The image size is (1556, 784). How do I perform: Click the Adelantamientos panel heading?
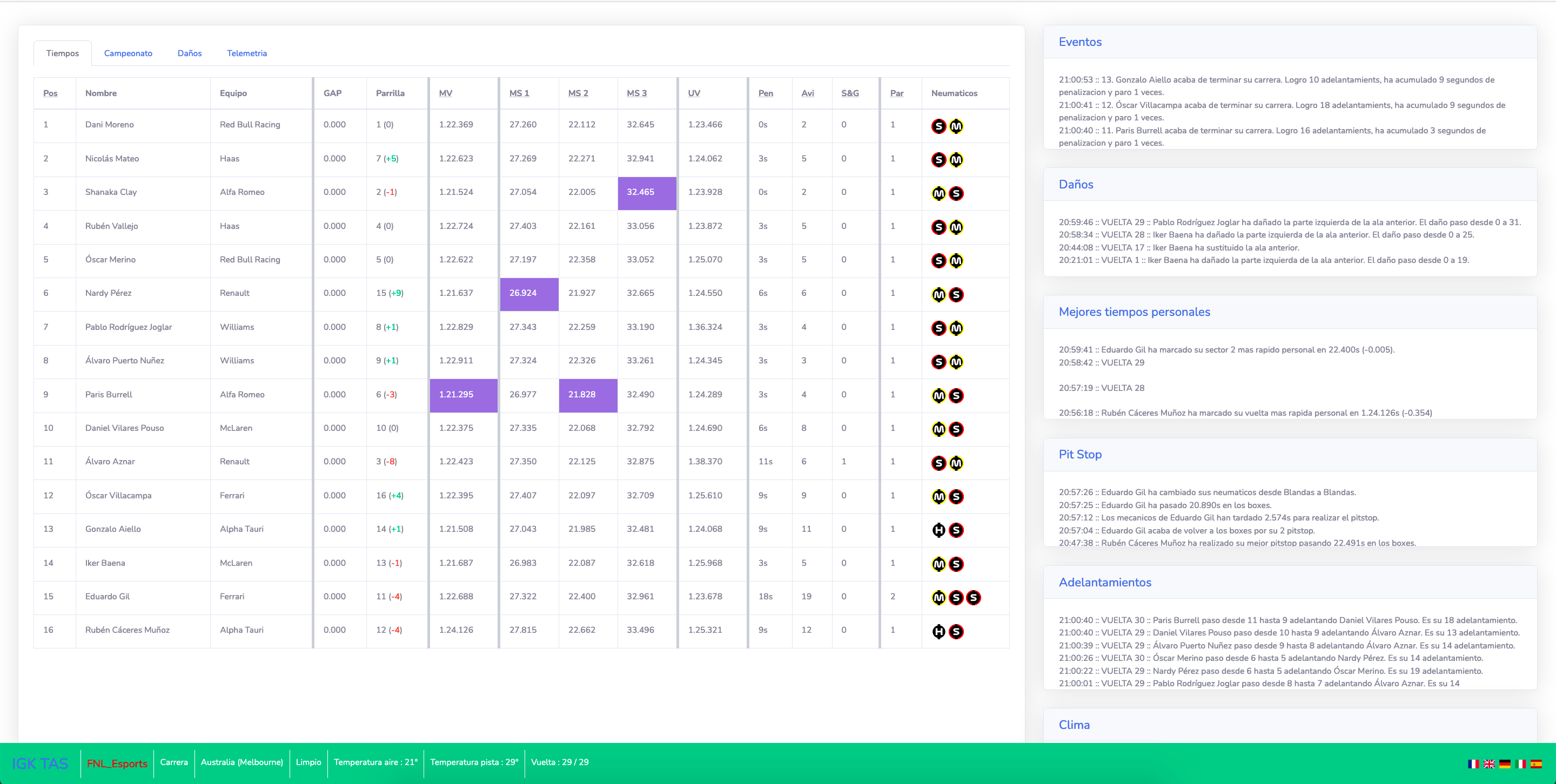pos(1105,582)
